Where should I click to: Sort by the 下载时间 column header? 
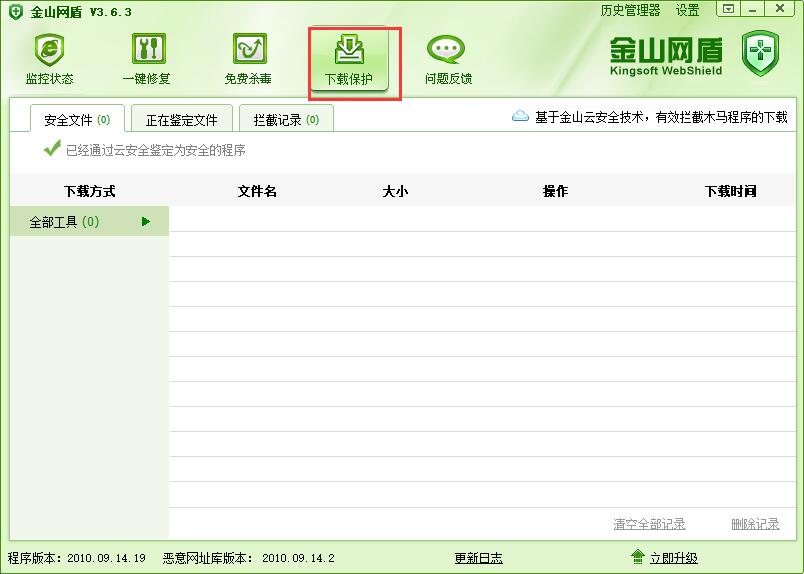point(730,191)
